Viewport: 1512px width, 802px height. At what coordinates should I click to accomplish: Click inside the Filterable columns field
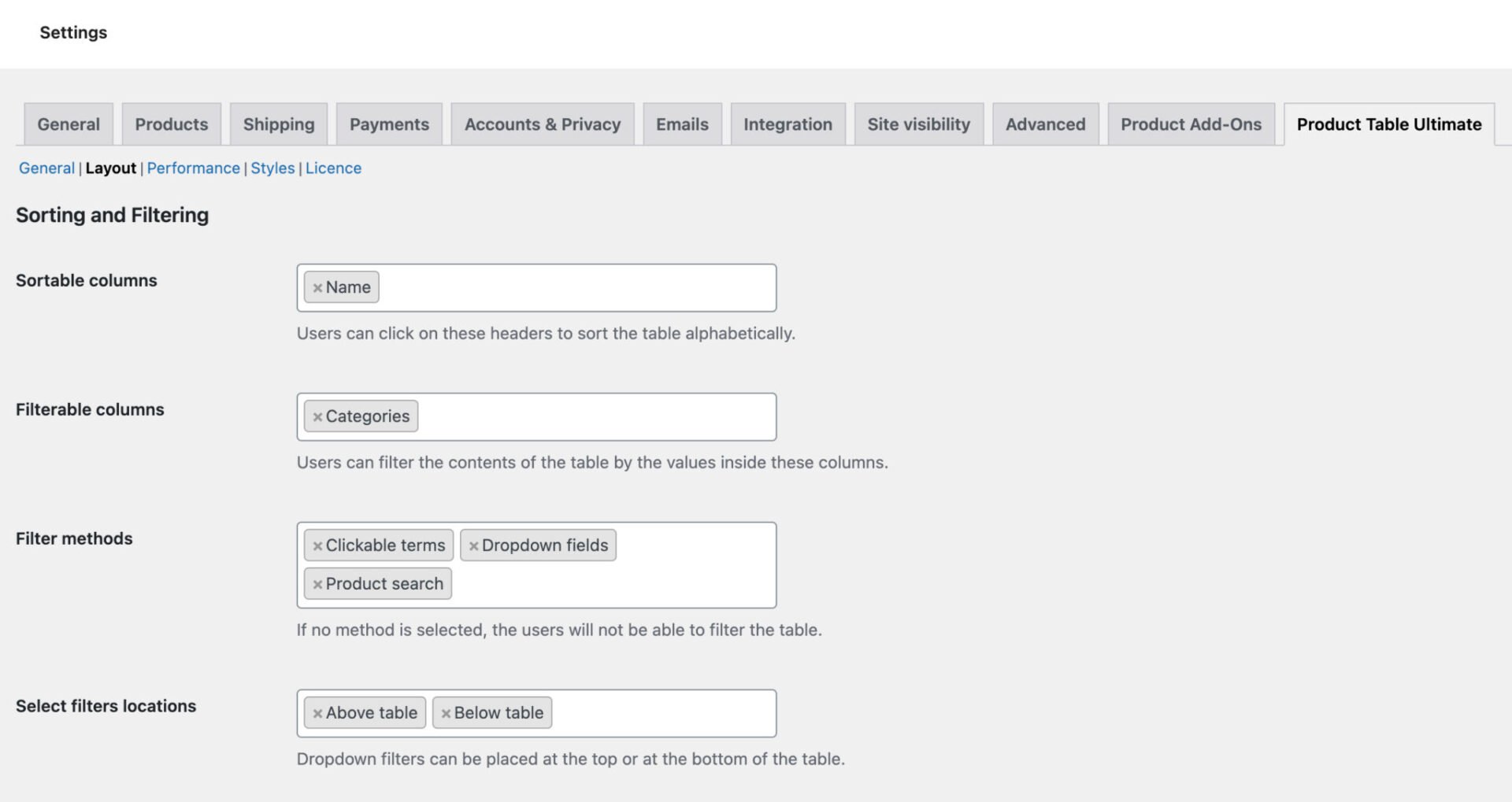(x=536, y=416)
